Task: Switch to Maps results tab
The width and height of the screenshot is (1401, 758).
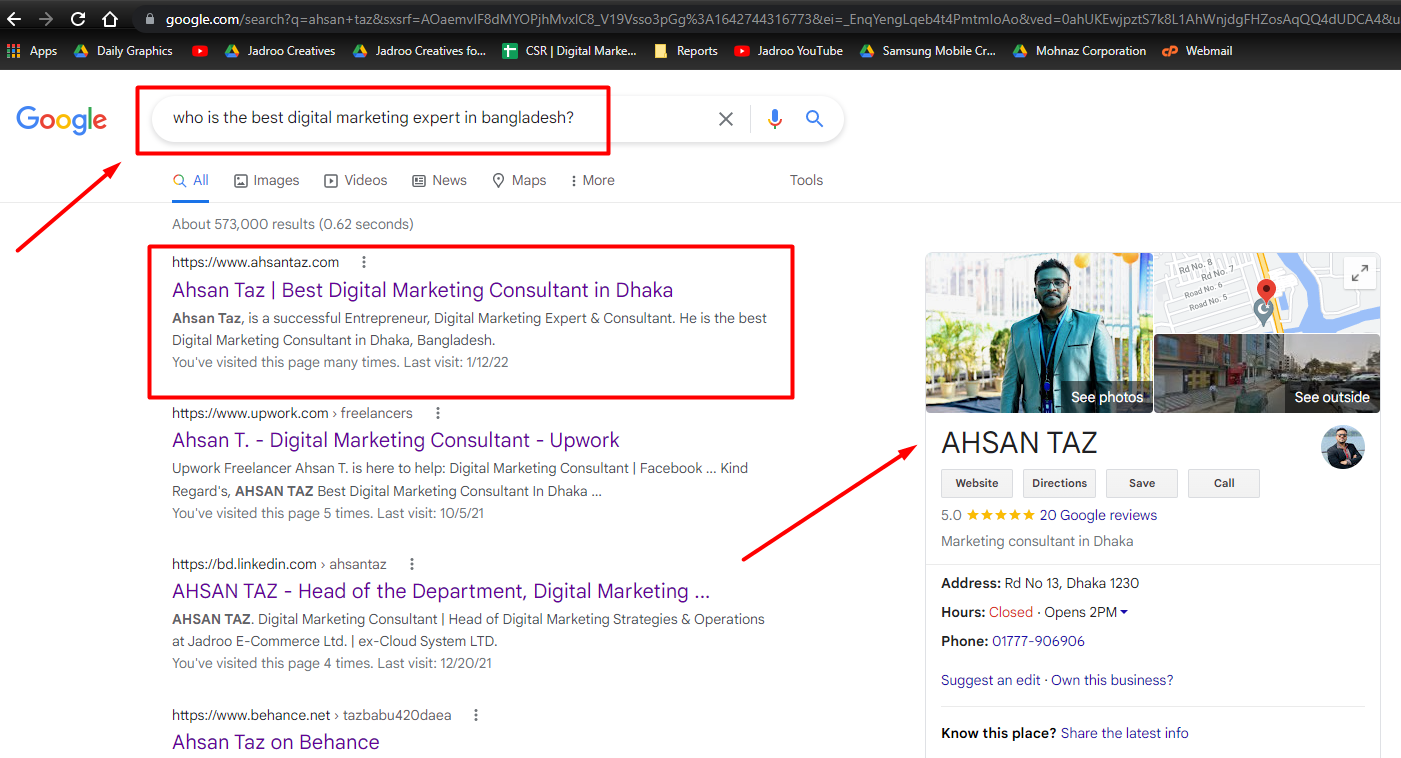Action: point(519,180)
